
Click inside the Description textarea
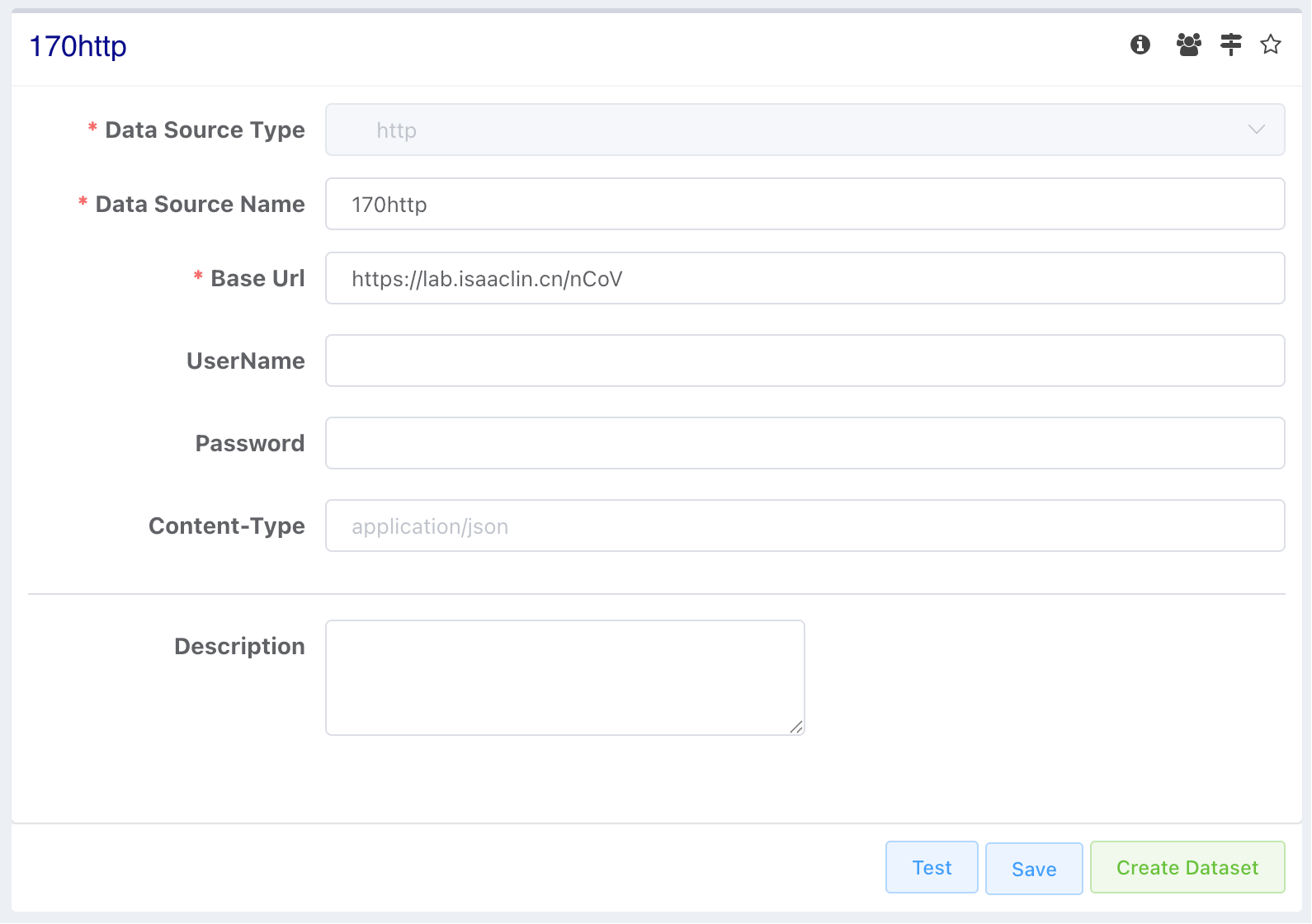click(x=564, y=677)
